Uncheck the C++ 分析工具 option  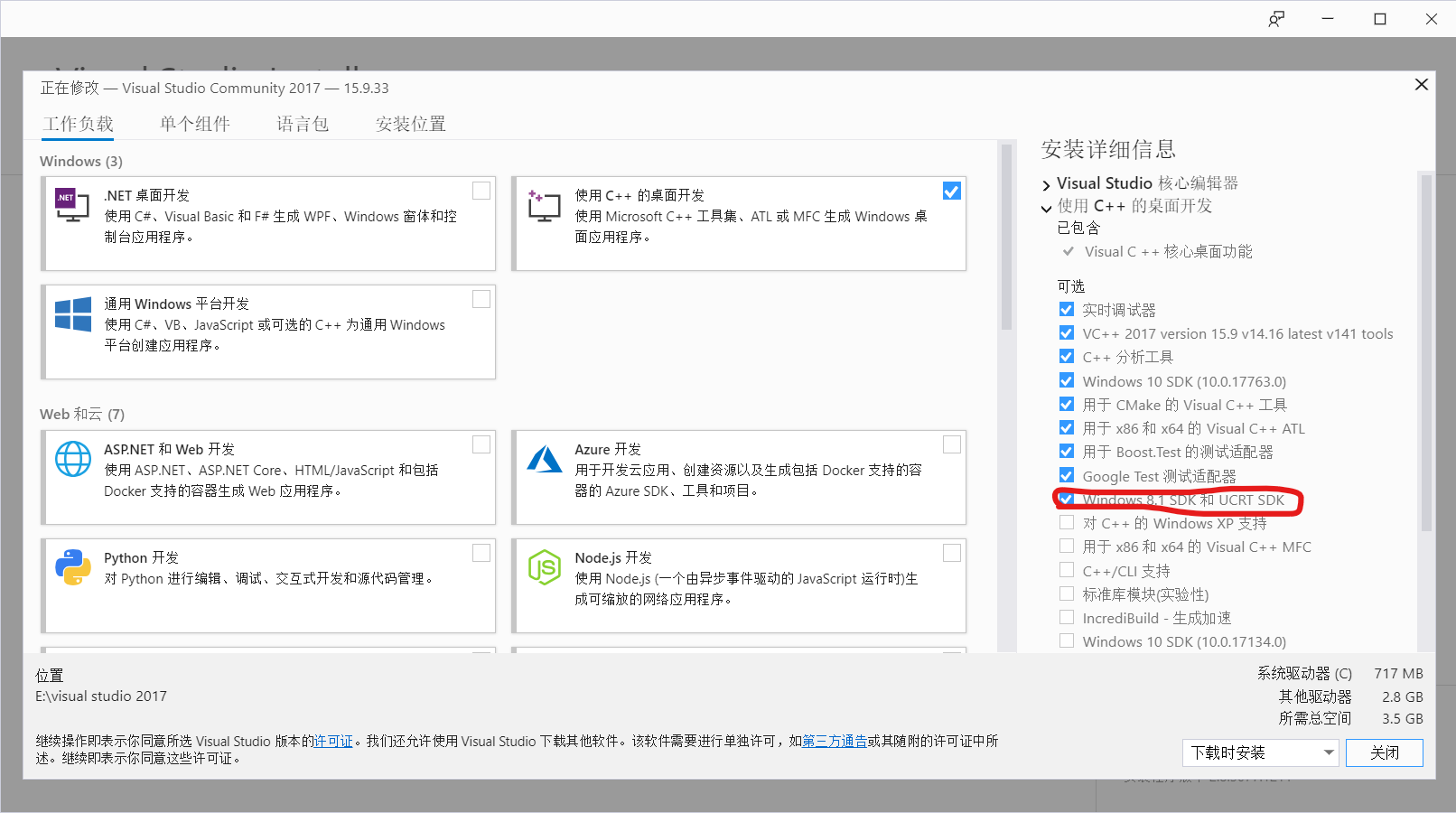1067,356
